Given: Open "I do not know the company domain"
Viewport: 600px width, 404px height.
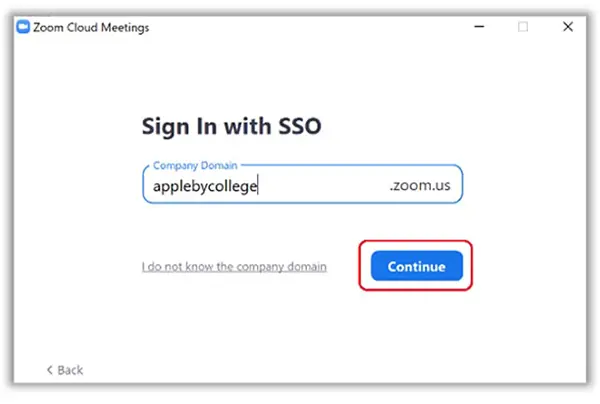Looking at the screenshot, I should pos(234,266).
